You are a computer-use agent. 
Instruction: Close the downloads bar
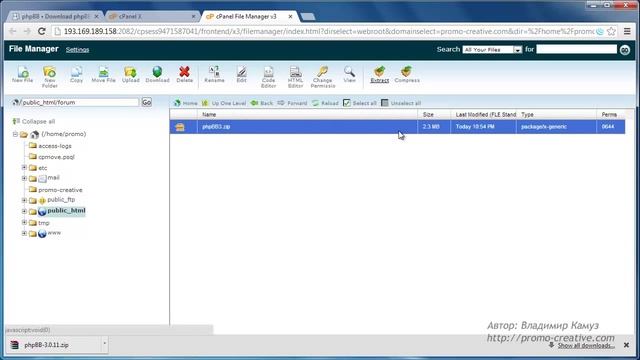point(627,345)
